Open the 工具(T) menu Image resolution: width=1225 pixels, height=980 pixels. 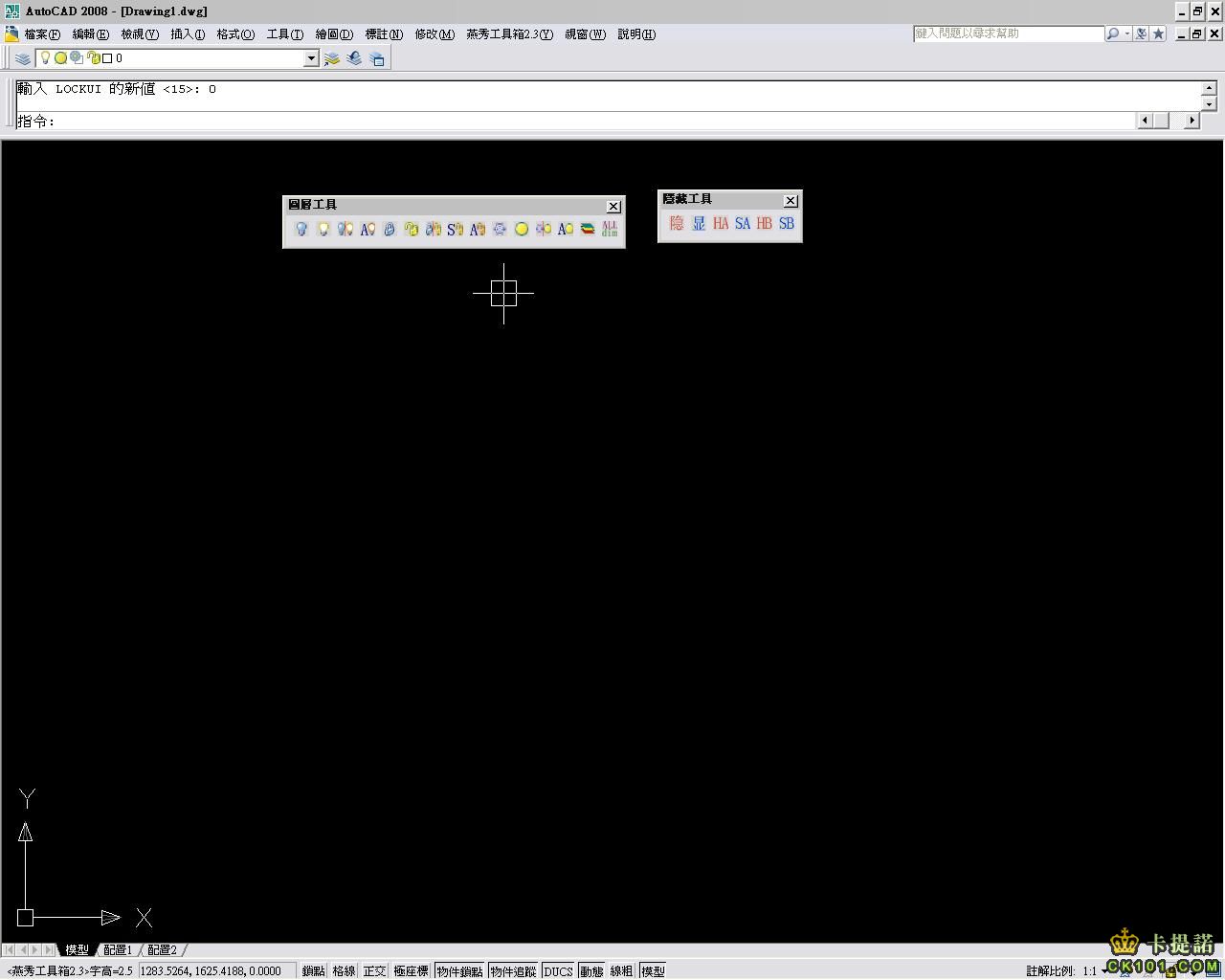tap(285, 34)
